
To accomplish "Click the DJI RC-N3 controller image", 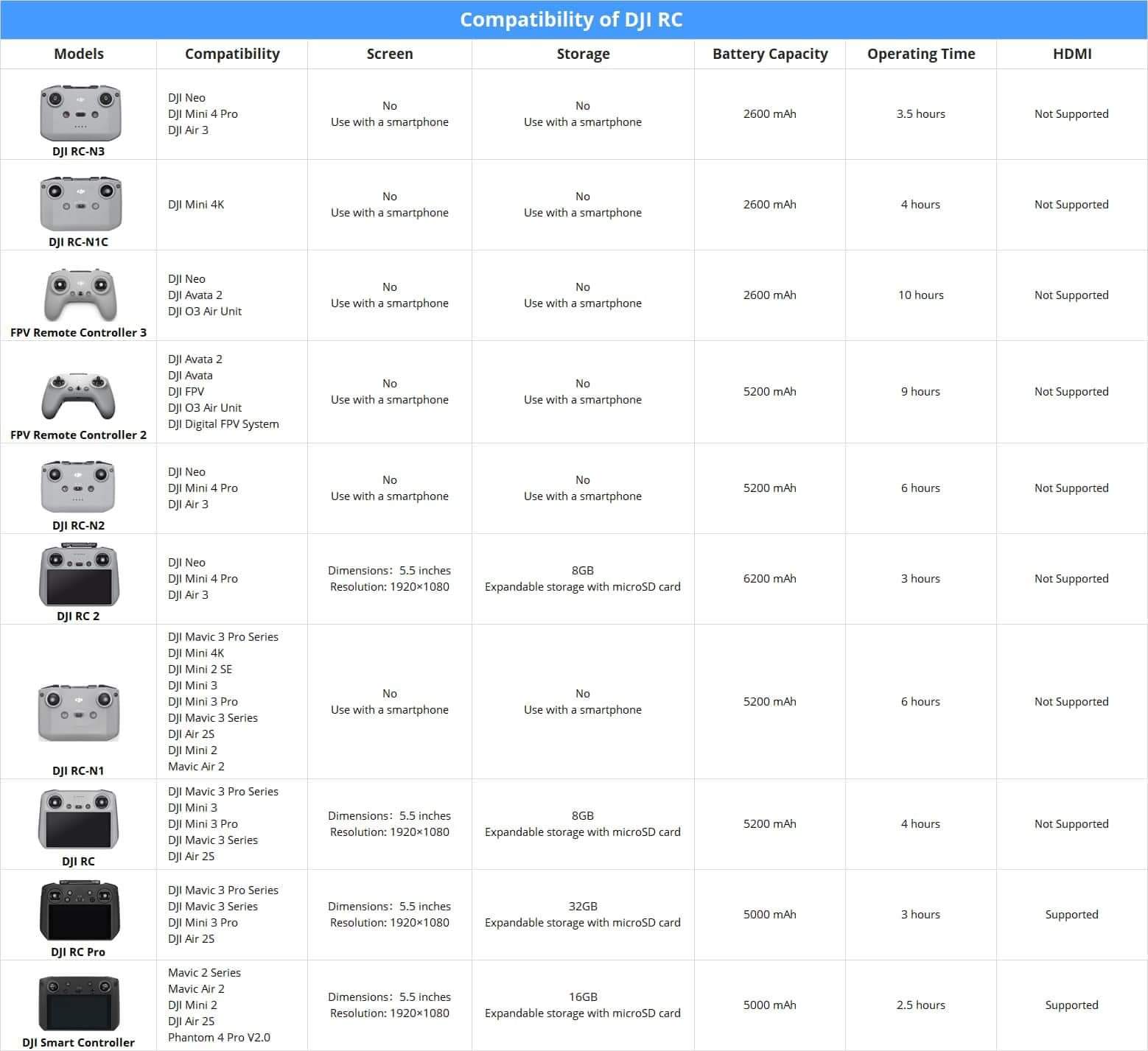I will tap(80, 113).
